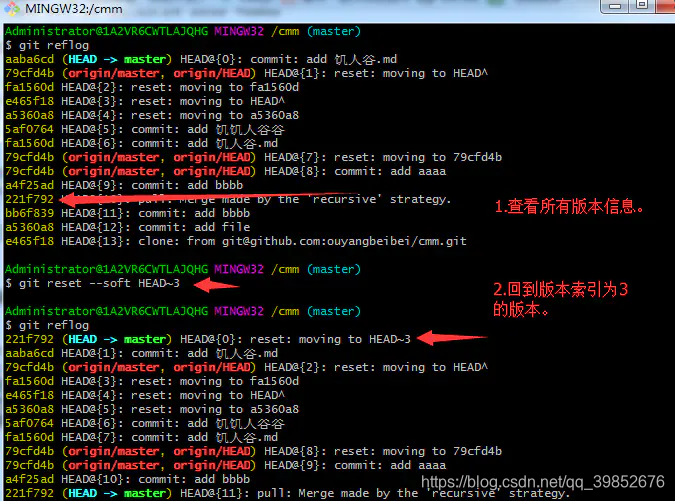This screenshot has width=675, height=501.
Task: Select line 'HEAD@{3}: reset: moving to fa1560d'
Action: pyautogui.click(x=152, y=381)
